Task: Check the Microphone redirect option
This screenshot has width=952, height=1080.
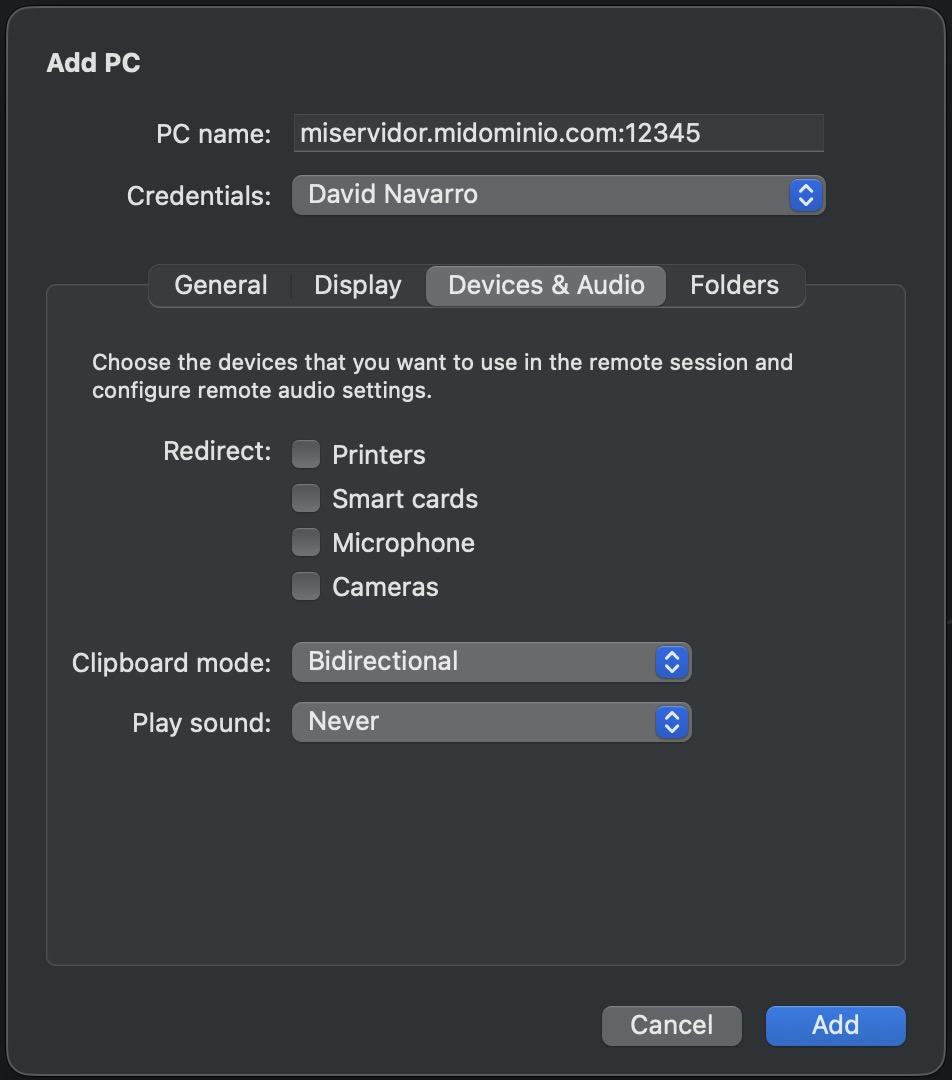Action: click(306, 542)
